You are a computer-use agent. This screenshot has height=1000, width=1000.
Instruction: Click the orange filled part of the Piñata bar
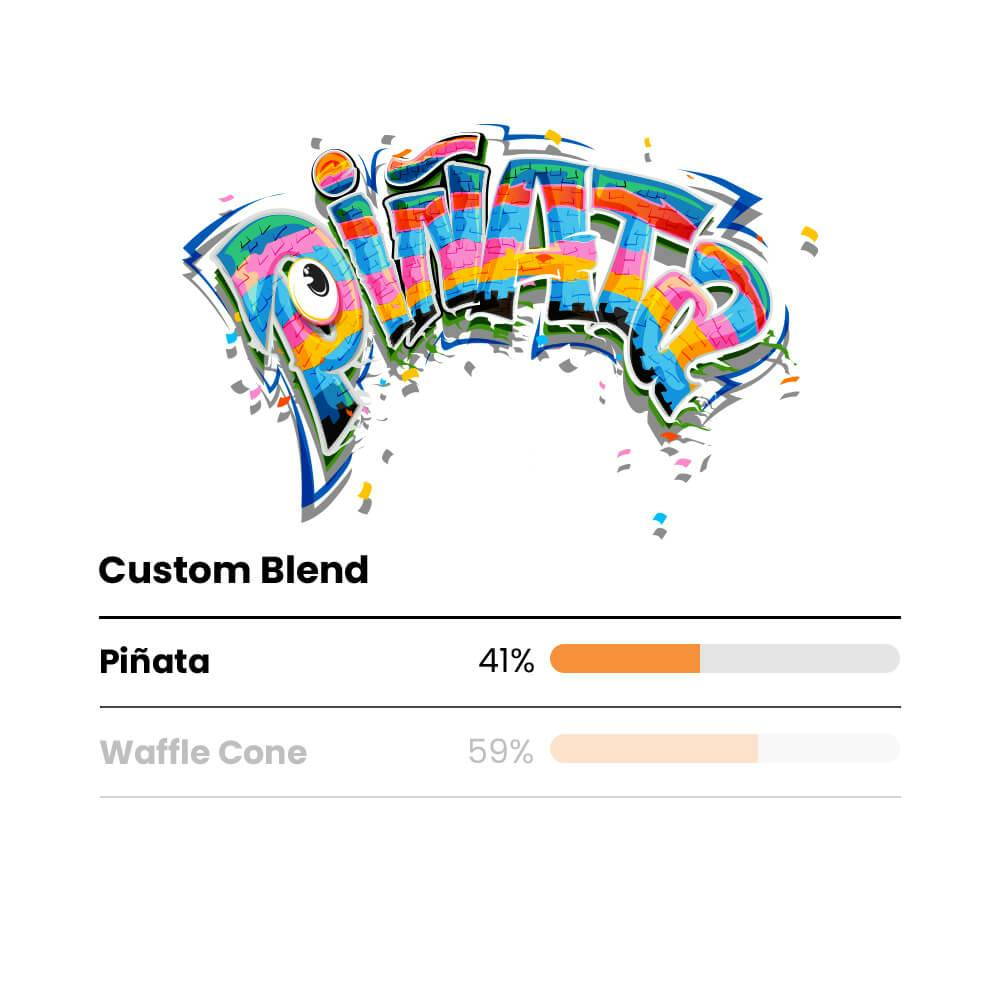[625, 659]
